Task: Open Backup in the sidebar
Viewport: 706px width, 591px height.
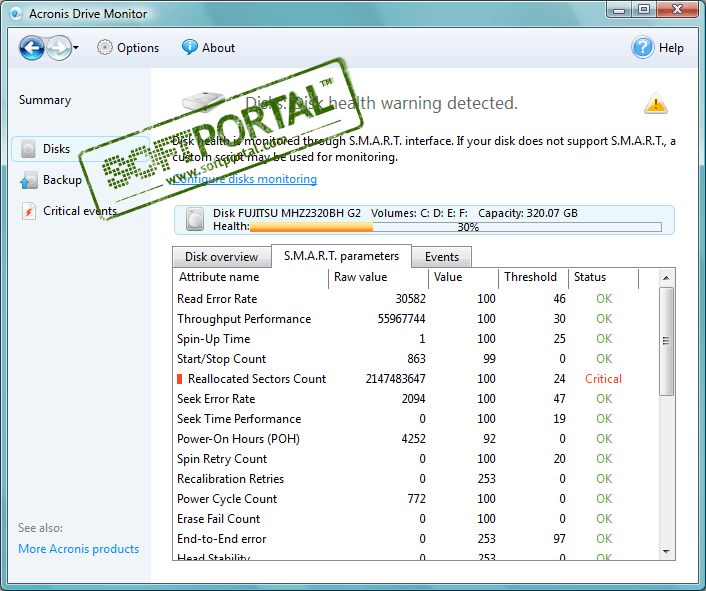Action: click(62, 180)
